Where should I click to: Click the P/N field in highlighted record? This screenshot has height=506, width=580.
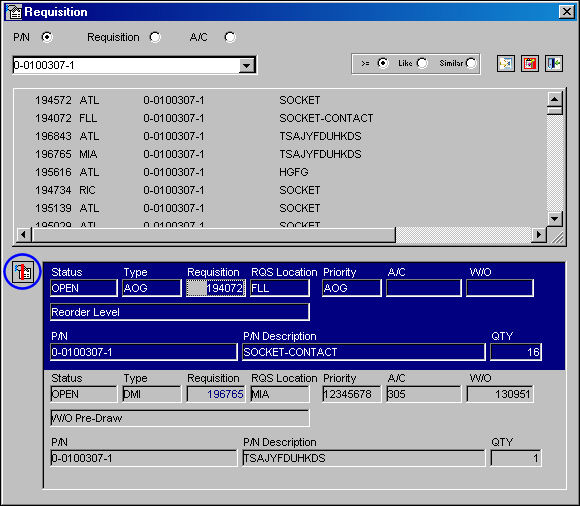pyautogui.click(x=144, y=352)
